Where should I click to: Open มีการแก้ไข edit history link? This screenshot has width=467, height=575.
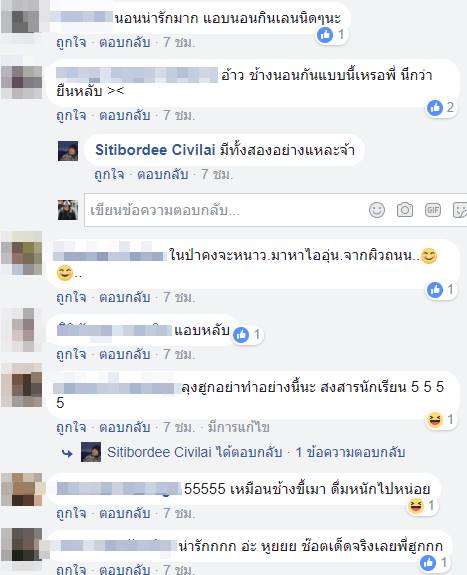[239, 427]
